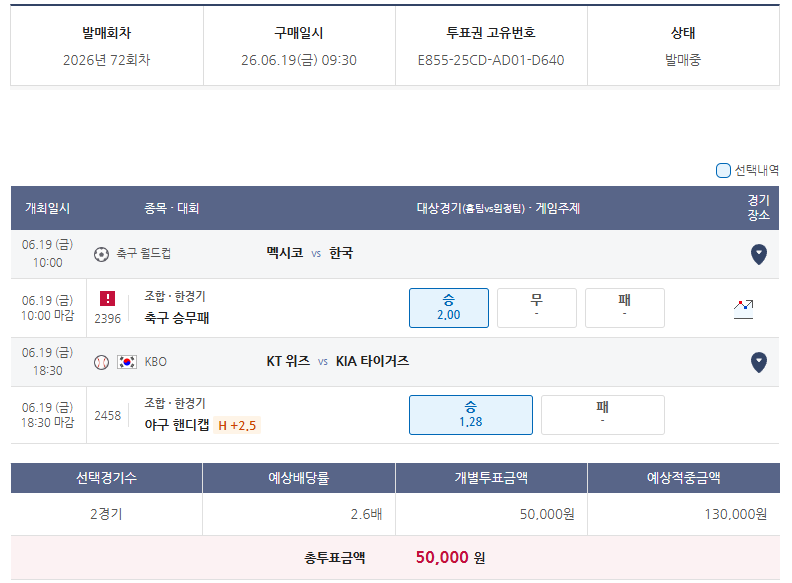Click the 종목 · 대회 column header

pyautogui.click(x=172, y=208)
